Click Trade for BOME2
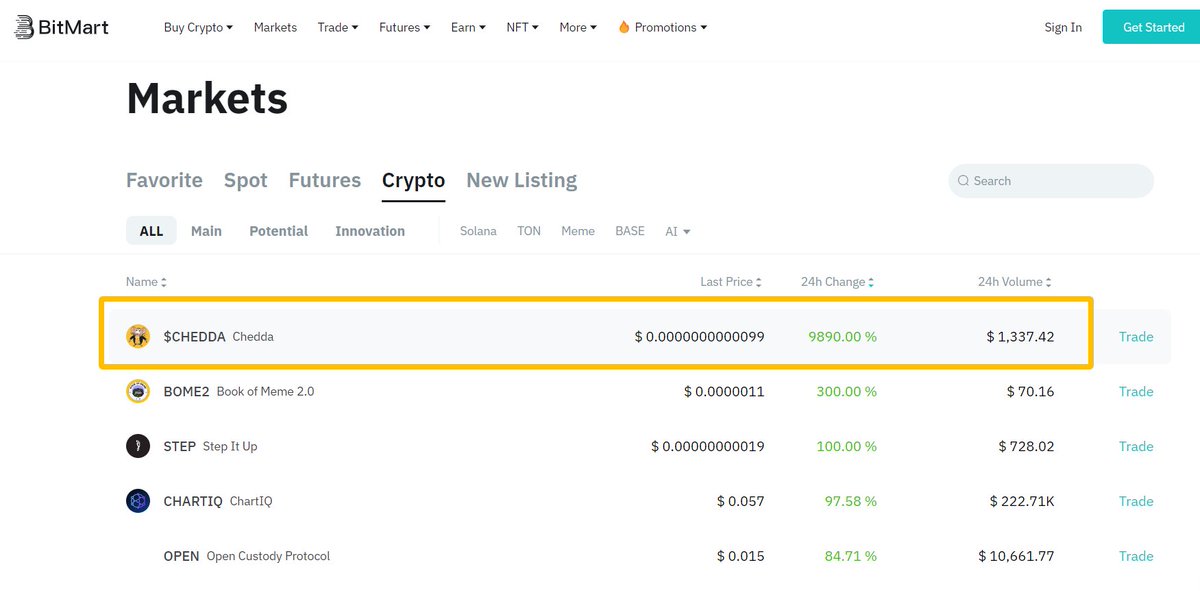 pyautogui.click(x=1136, y=391)
